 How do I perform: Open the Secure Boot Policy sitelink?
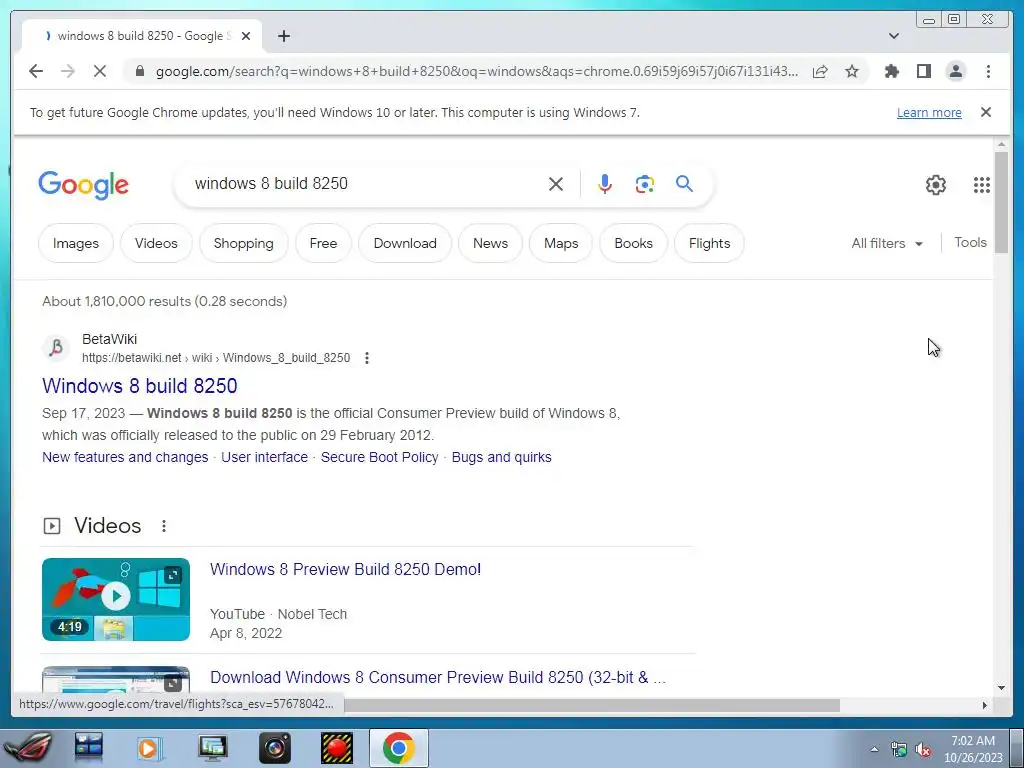click(x=379, y=457)
